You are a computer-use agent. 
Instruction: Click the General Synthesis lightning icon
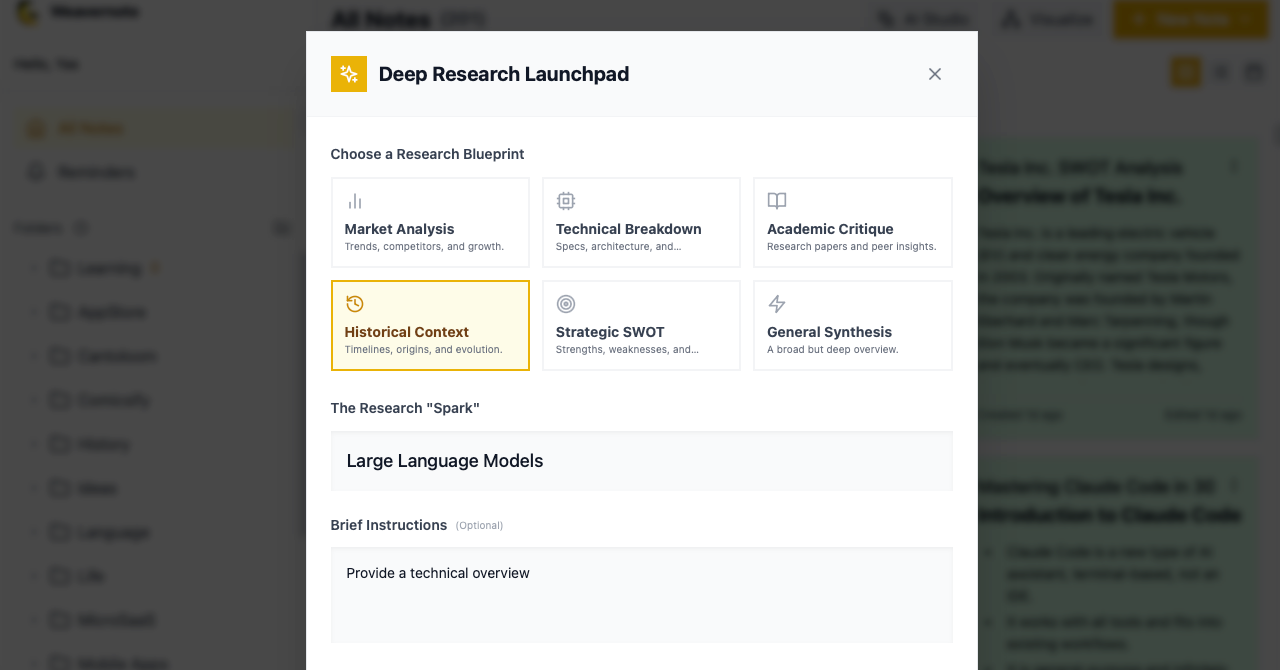point(777,304)
